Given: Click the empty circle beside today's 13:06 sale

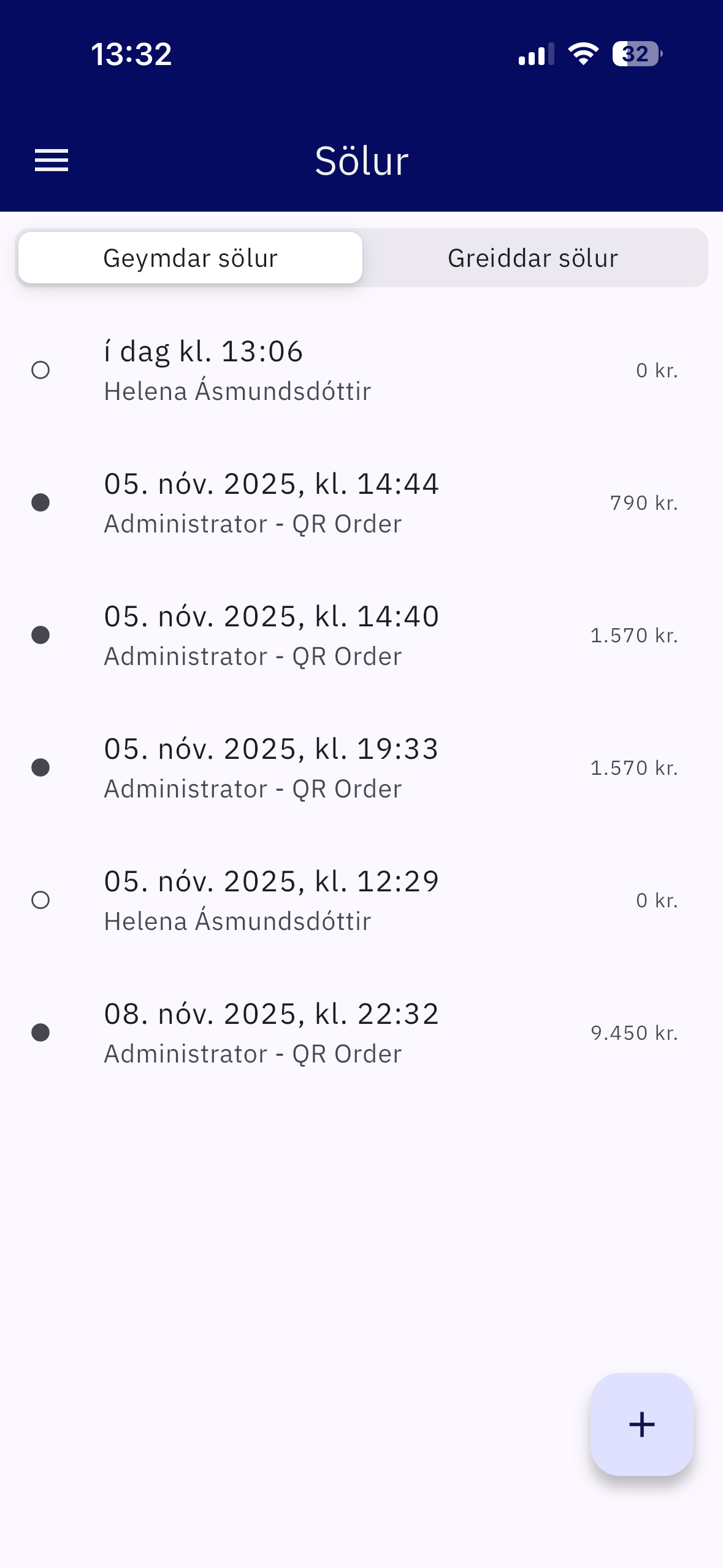Looking at the screenshot, I should pos(40,371).
